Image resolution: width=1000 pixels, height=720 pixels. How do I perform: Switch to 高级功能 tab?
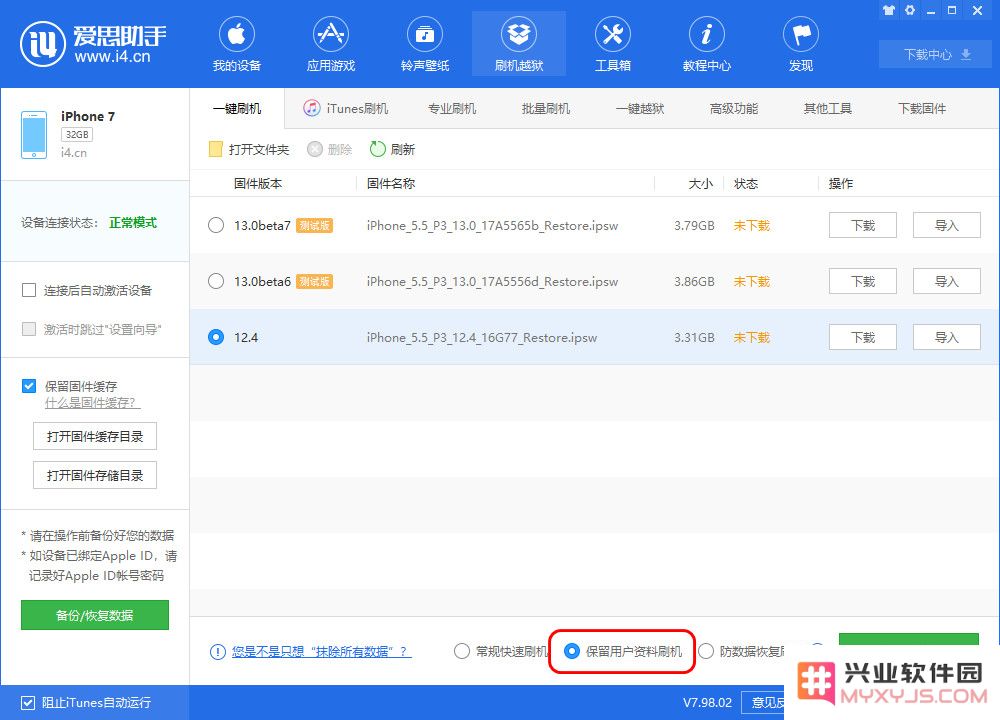[x=733, y=108]
